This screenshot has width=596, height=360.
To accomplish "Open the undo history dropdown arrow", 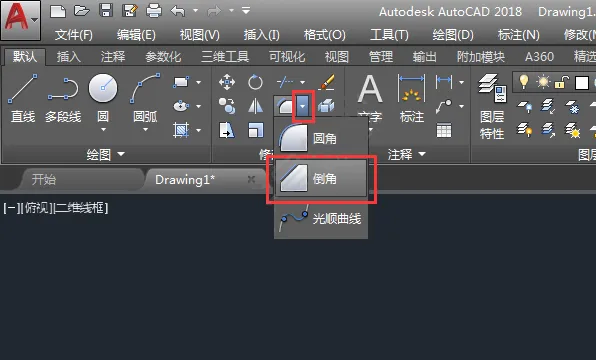I will point(195,11).
